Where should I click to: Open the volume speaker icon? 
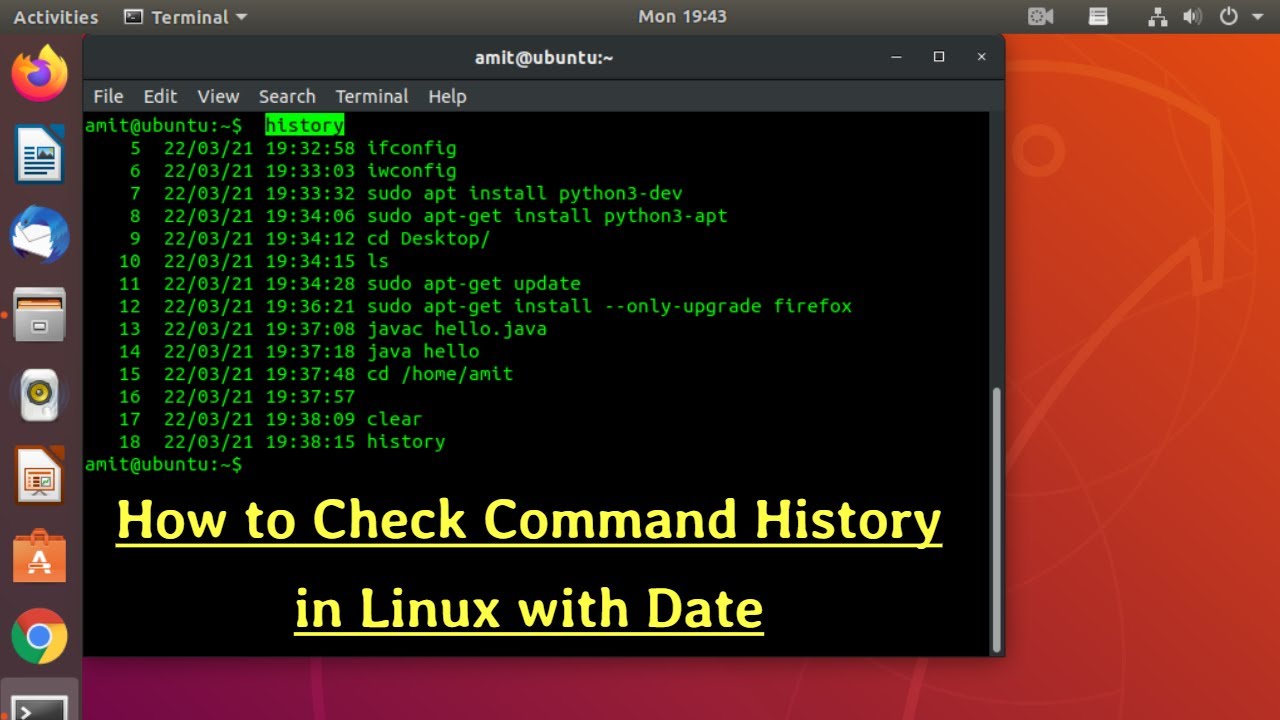(x=1192, y=17)
